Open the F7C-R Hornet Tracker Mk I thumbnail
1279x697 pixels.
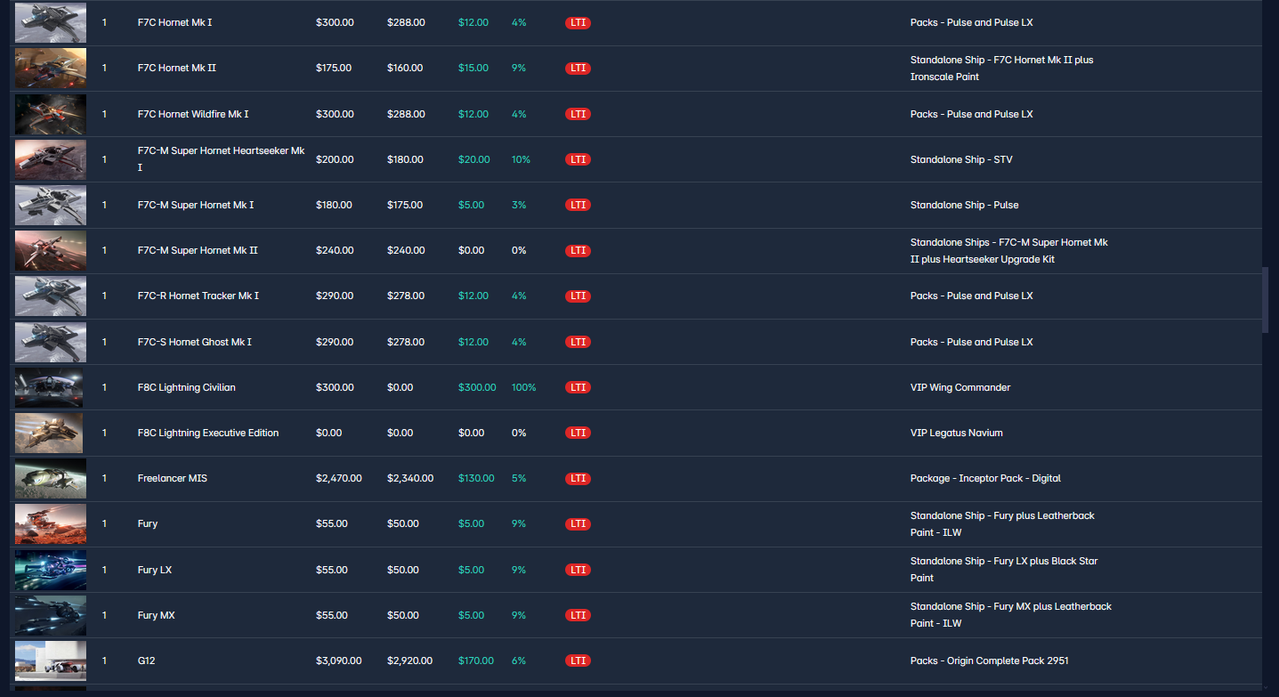(50, 296)
